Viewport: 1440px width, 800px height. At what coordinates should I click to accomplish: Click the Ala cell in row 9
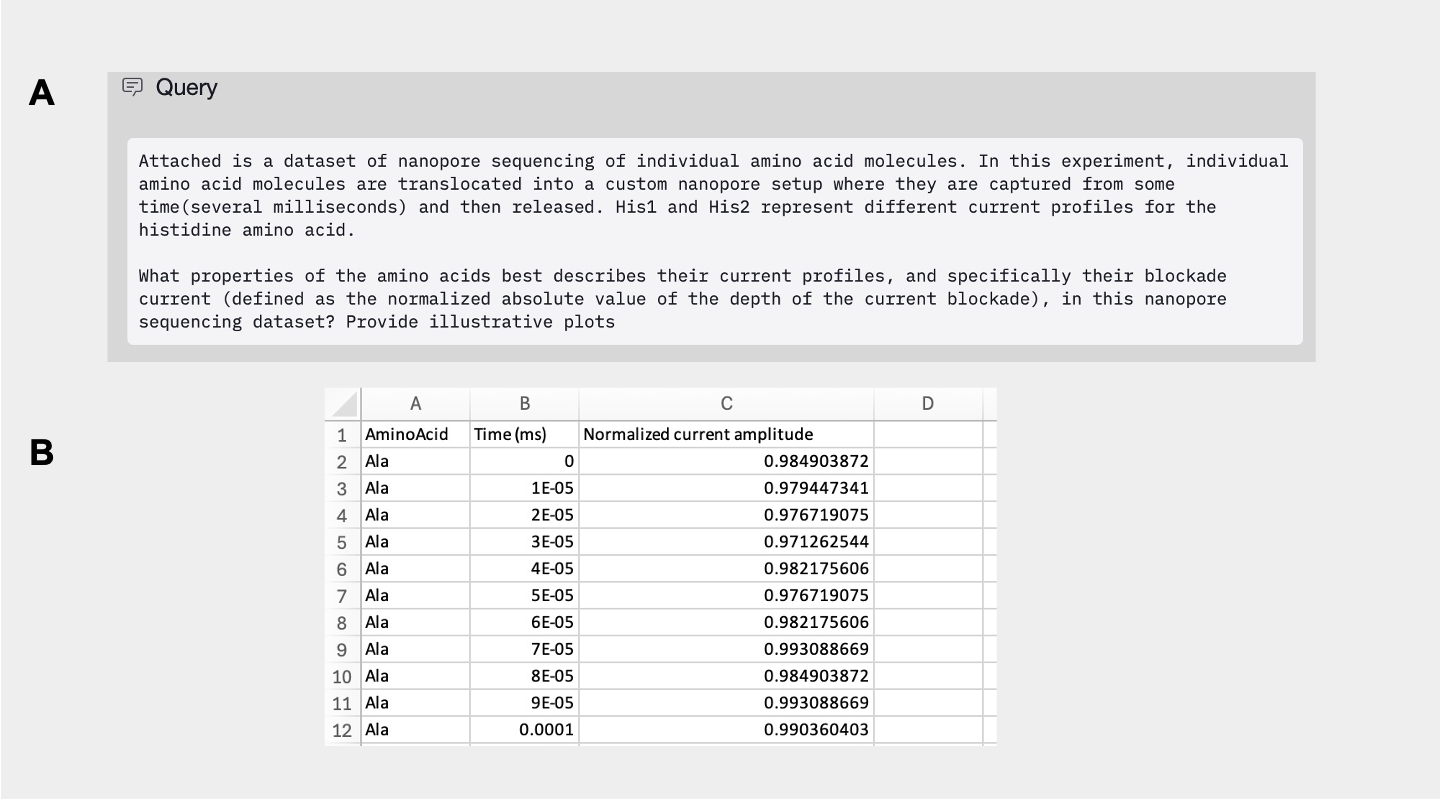(x=416, y=650)
